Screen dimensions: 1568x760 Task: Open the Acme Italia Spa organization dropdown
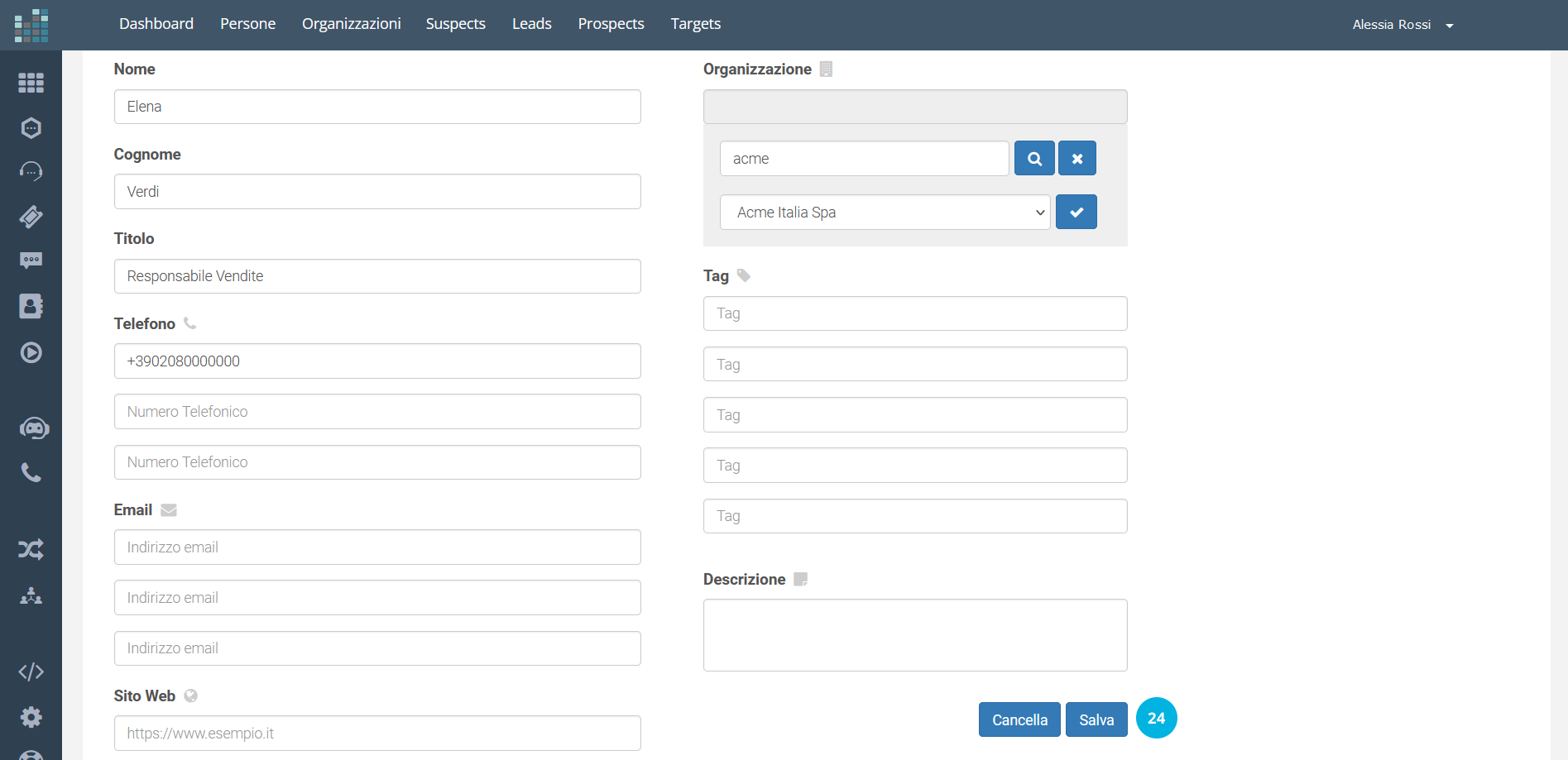coord(885,212)
